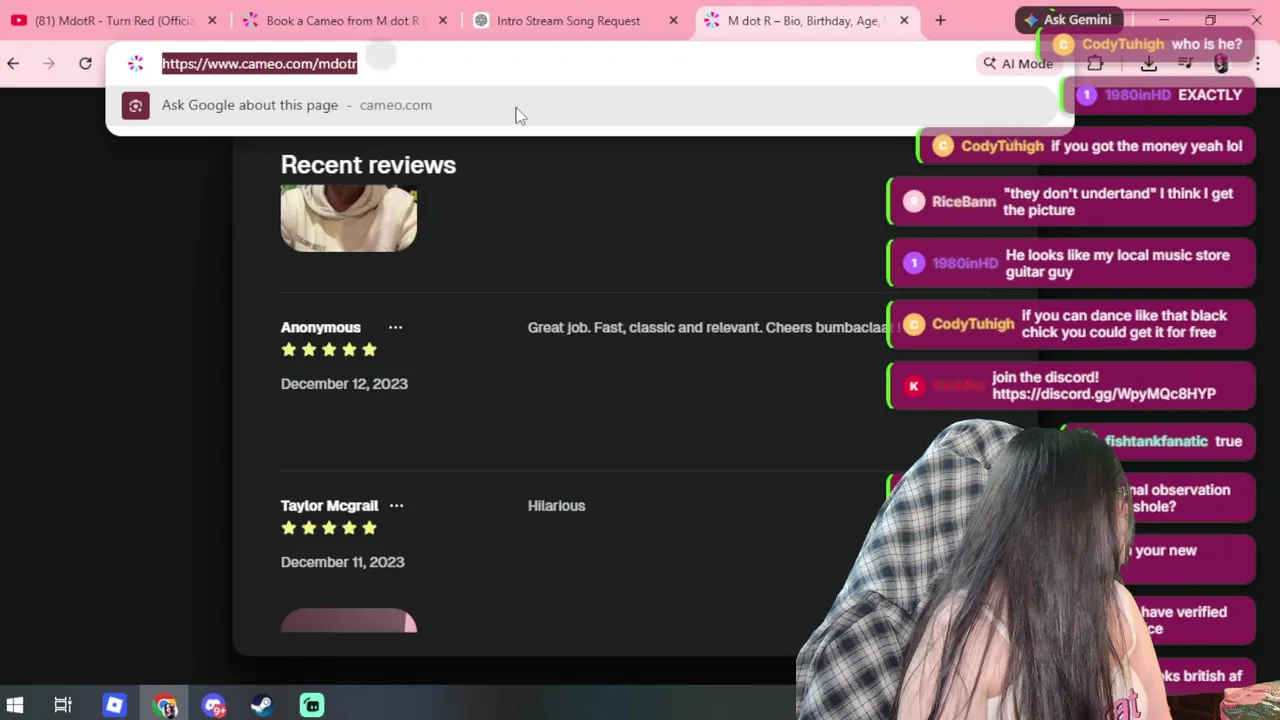Click the Anonymous reviewer name
This screenshot has width=1280, height=720.
tap(320, 327)
